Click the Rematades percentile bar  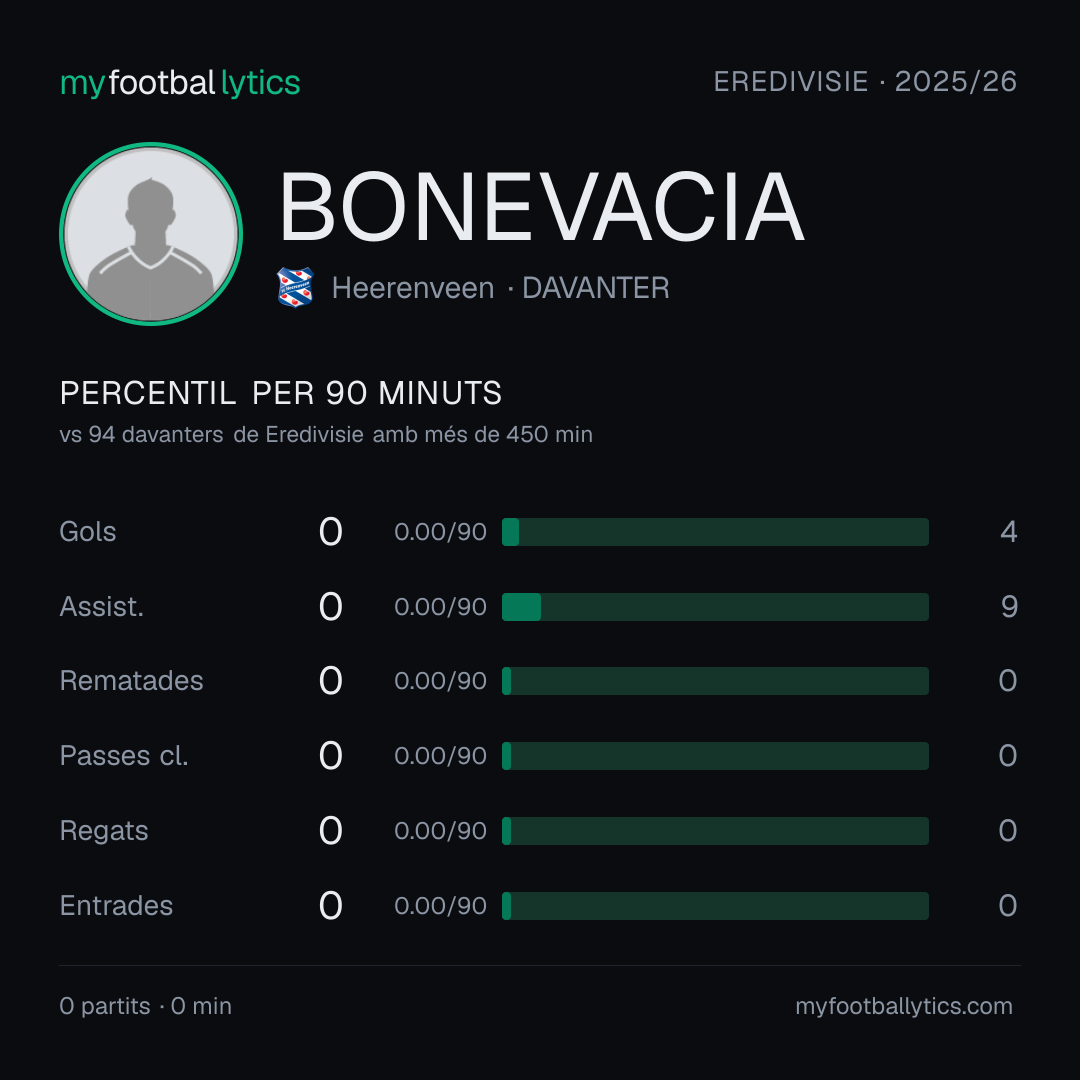click(x=715, y=681)
